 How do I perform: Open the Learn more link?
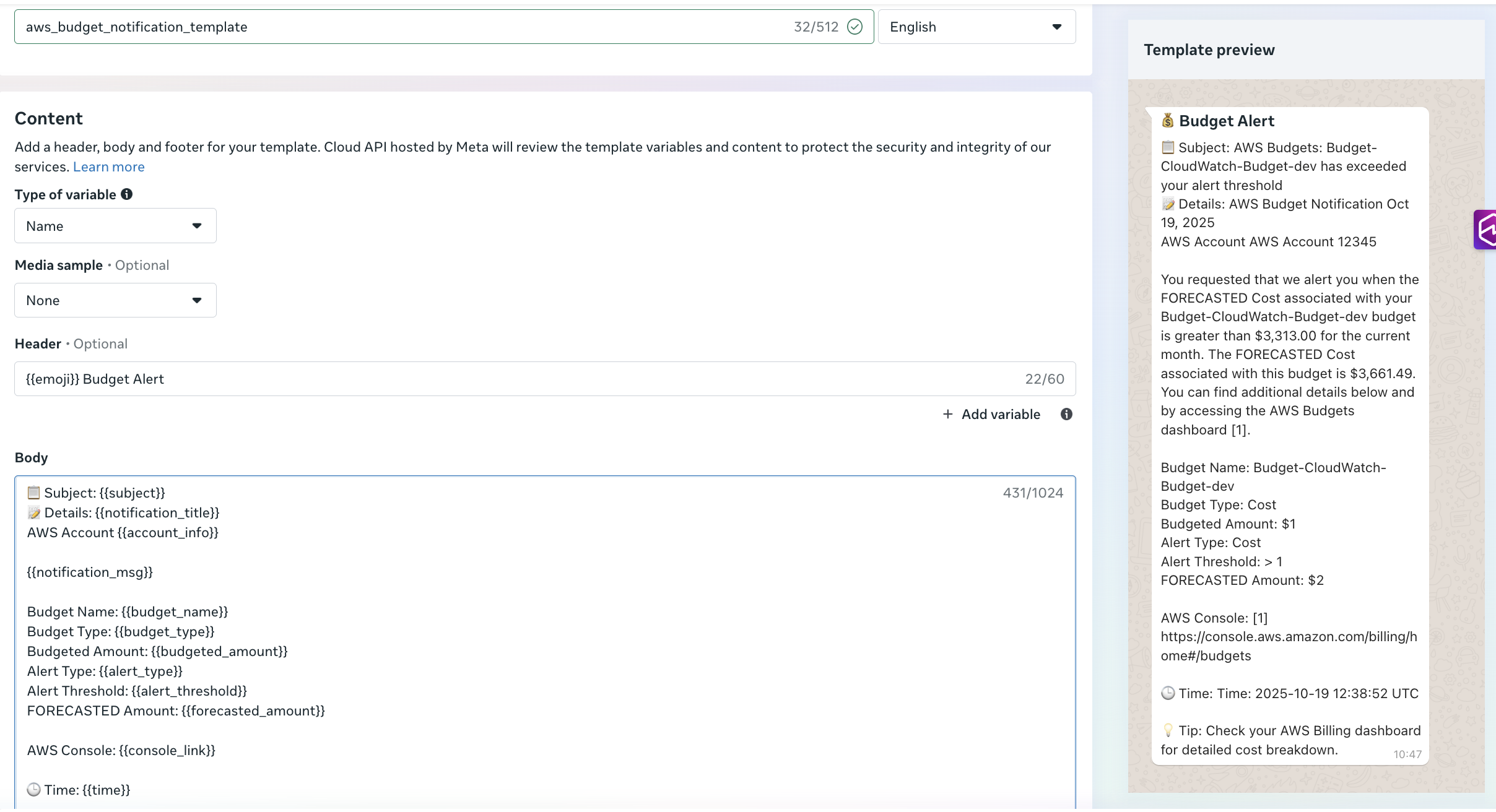pyautogui.click(x=108, y=167)
